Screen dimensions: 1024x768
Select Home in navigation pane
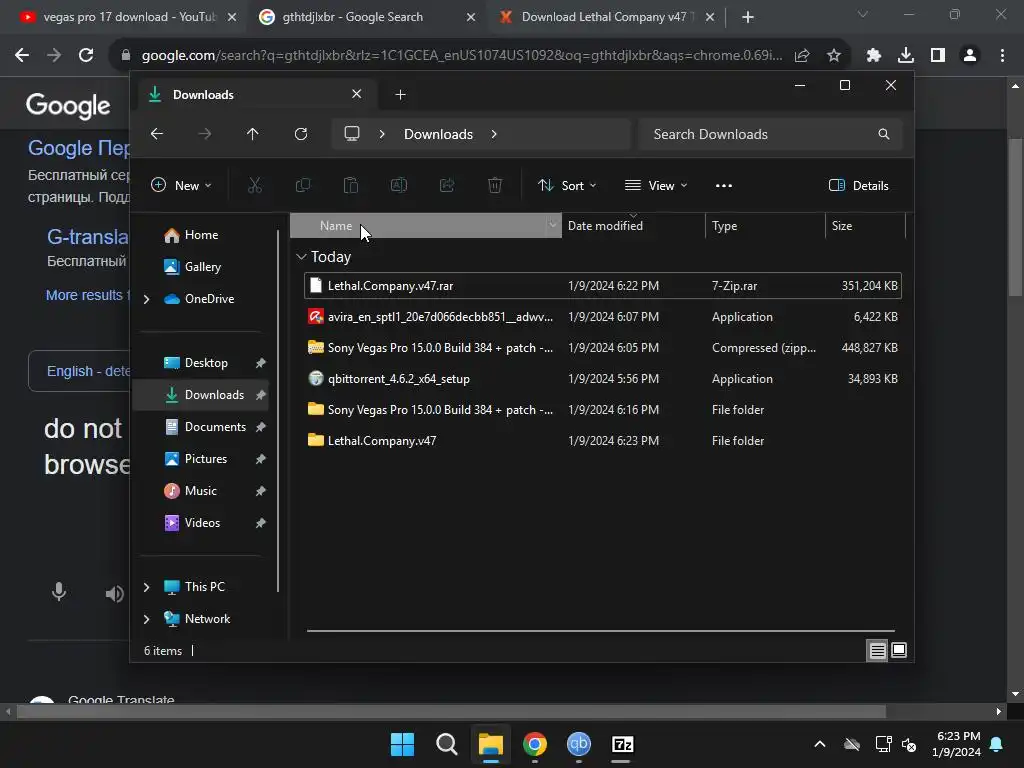202,234
